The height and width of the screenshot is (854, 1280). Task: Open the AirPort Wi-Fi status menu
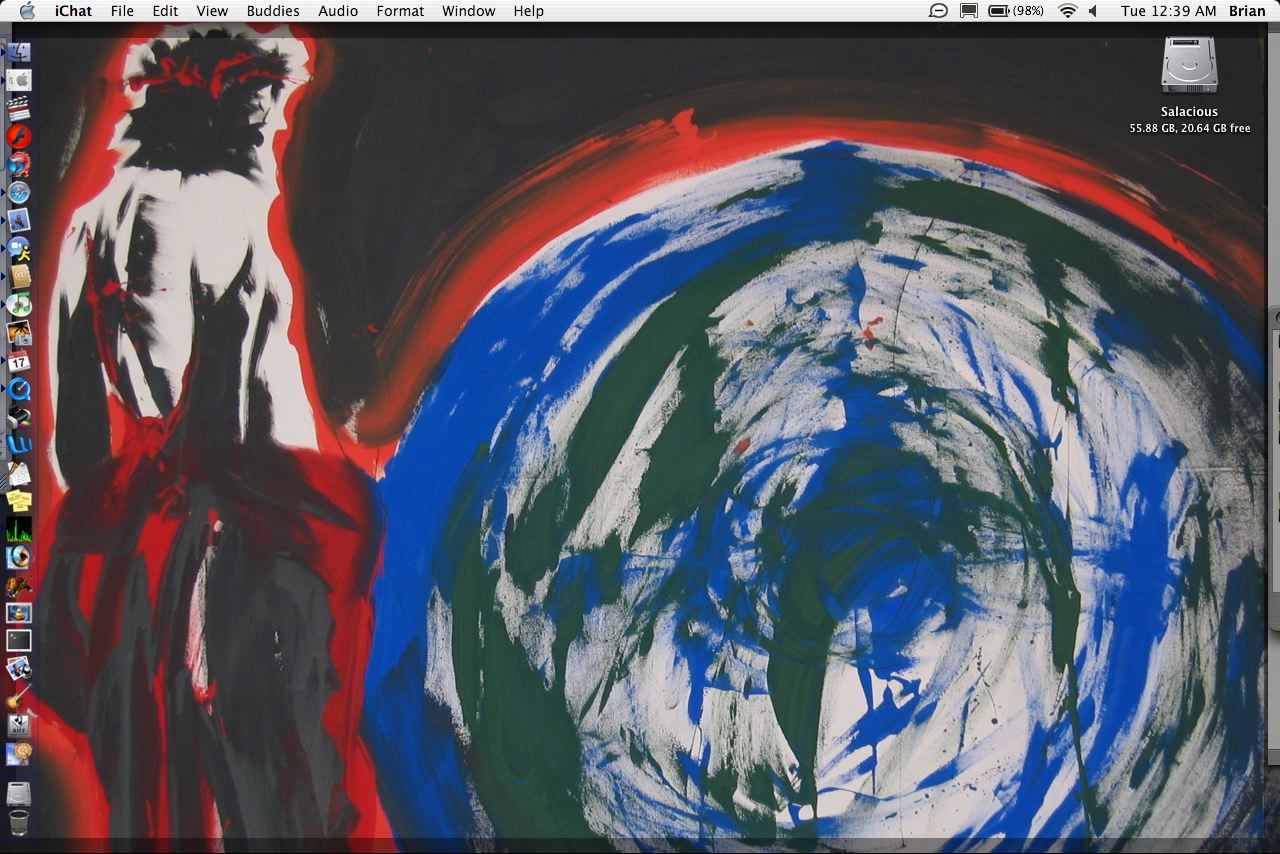coord(1068,11)
